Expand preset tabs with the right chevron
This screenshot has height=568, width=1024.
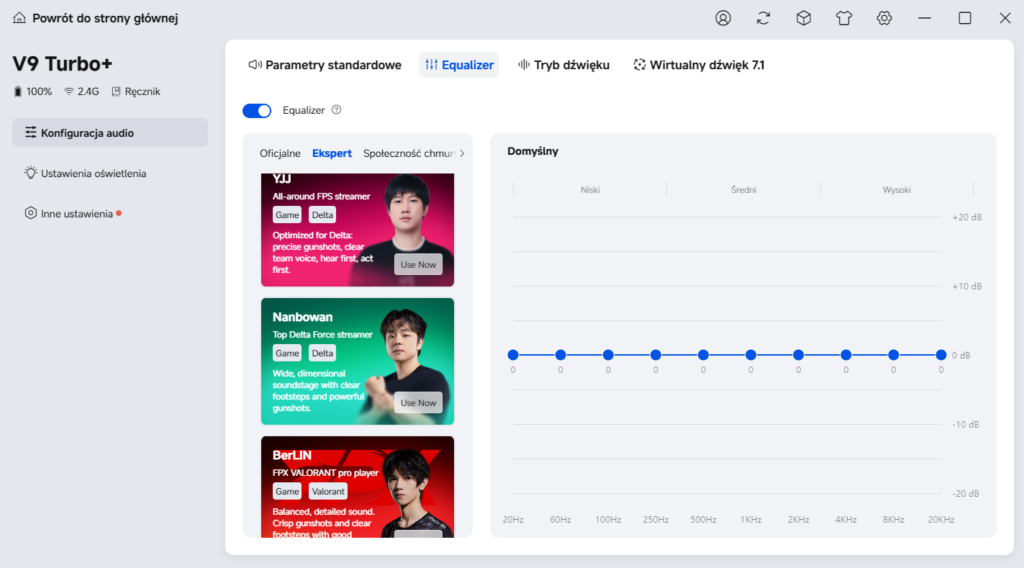coord(462,153)
